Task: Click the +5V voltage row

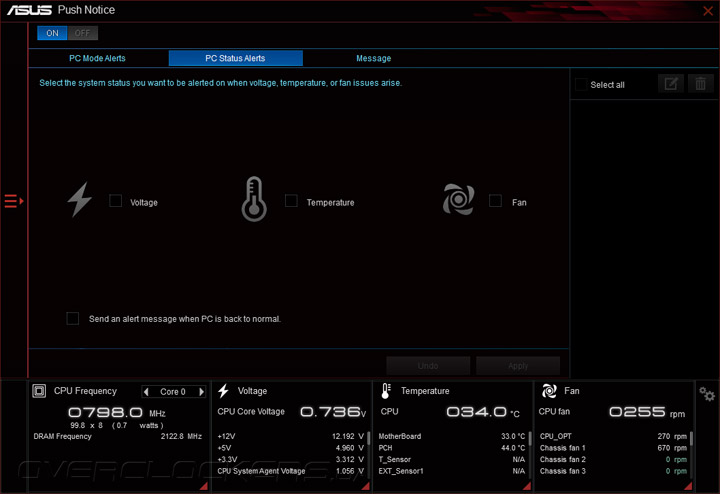Action: 291,448
